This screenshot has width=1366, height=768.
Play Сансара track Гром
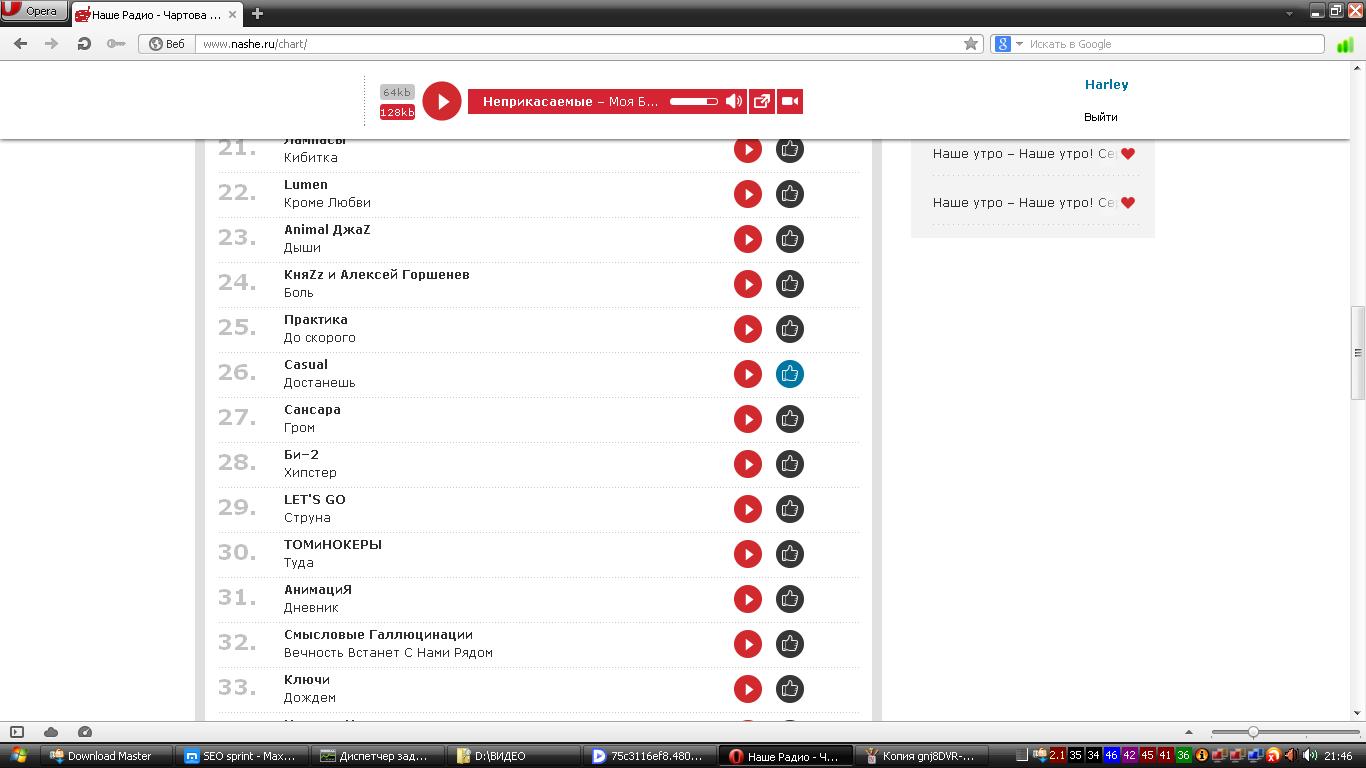coord(748,419)
